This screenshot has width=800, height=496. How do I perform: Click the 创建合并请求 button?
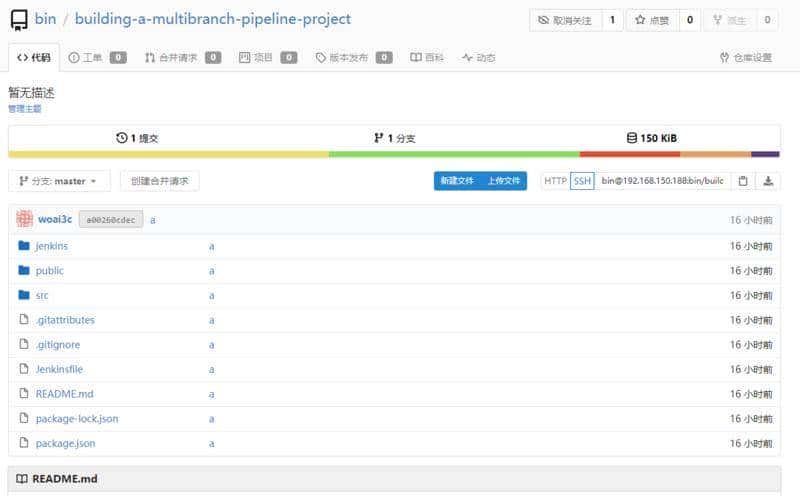[x=160, y=181]
